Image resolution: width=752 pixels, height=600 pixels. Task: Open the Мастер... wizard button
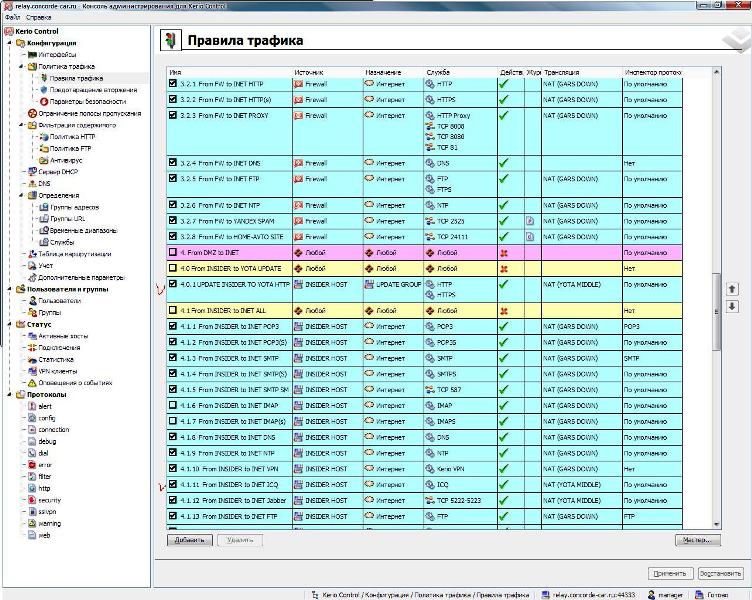(x=697, y=540)
